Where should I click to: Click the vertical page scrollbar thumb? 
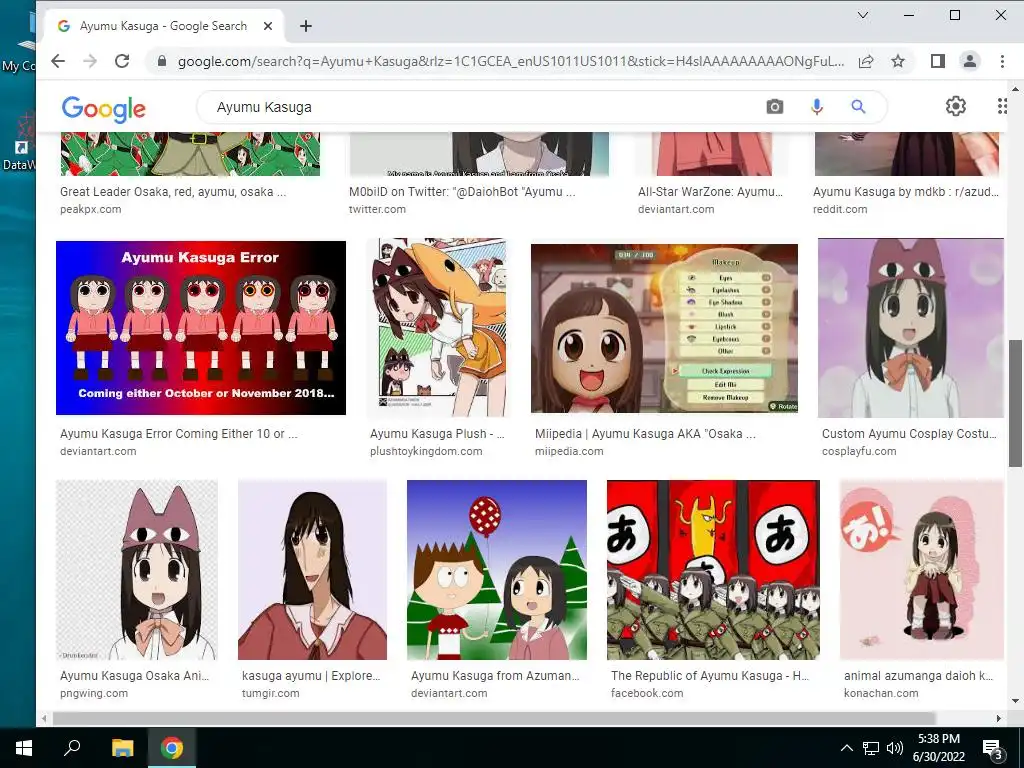point(1015,403)
